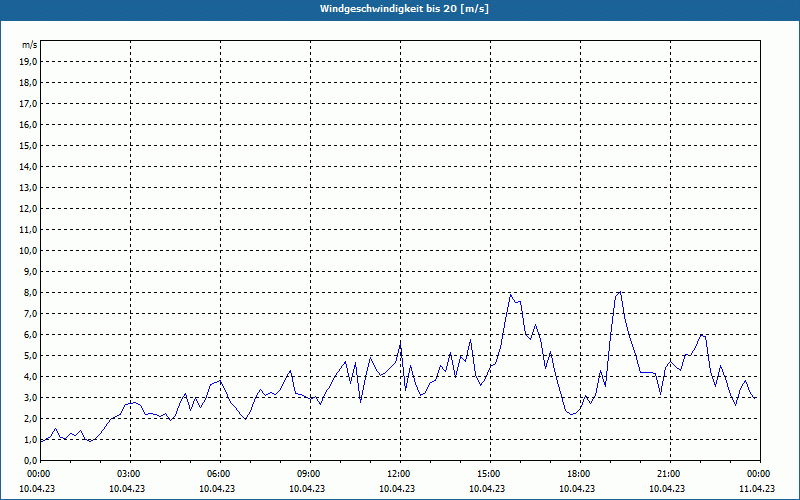Click the chart title 'Windgeschwindigkeit bis 20 [m/s]'
Image resolution: width=800 pixels, height=500 pixels.
point(404,9)
